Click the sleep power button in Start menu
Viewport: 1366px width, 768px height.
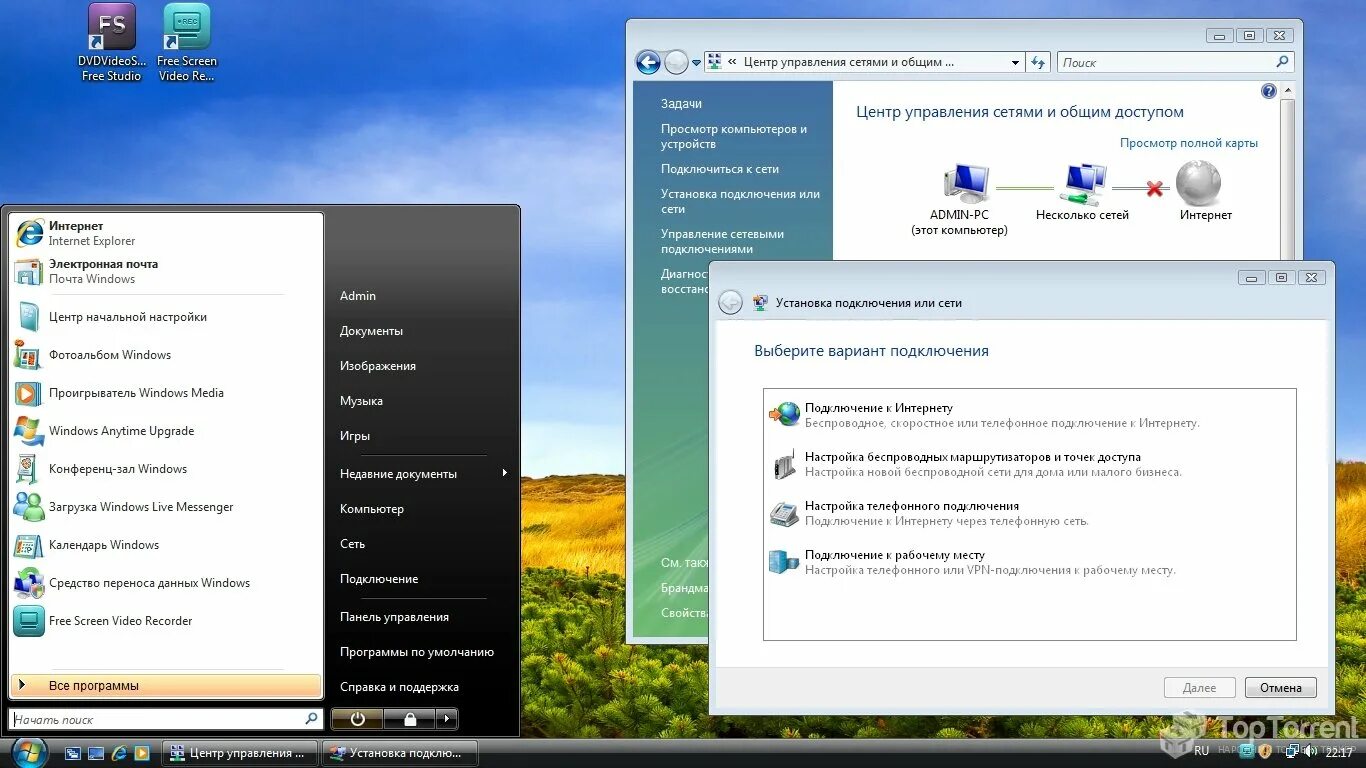[357, 718]
